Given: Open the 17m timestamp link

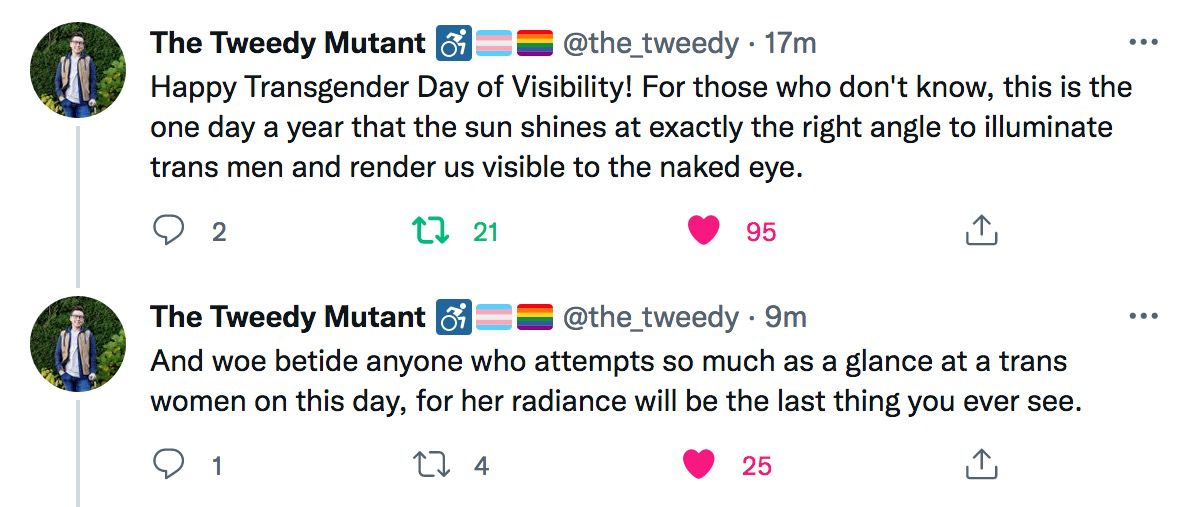Looking at the screenshot, I should click(x=790, y=43).
